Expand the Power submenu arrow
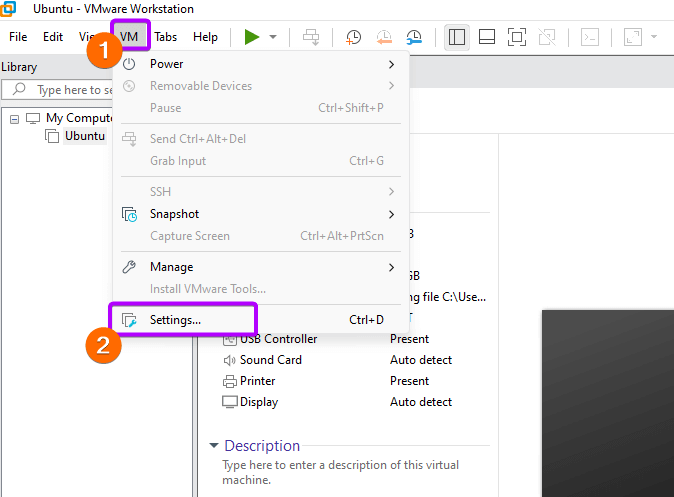The image size is (674, 497). click(x=391, y=64)
